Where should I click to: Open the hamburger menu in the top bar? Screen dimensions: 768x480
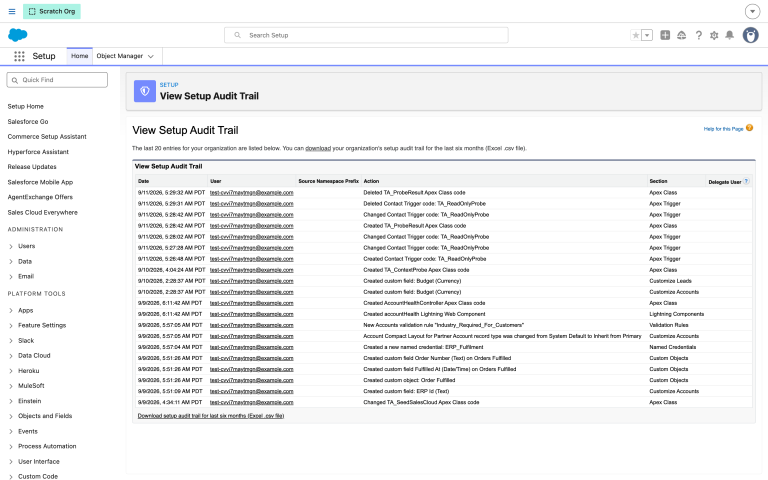[x=12, y=11]
